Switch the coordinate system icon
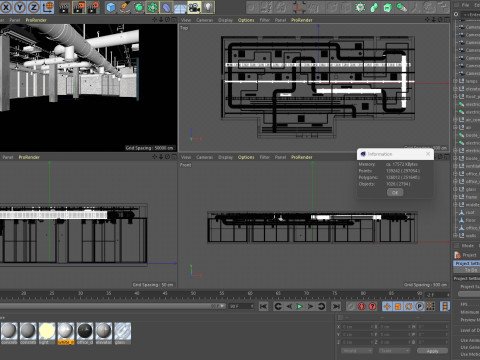 [48, 7]
